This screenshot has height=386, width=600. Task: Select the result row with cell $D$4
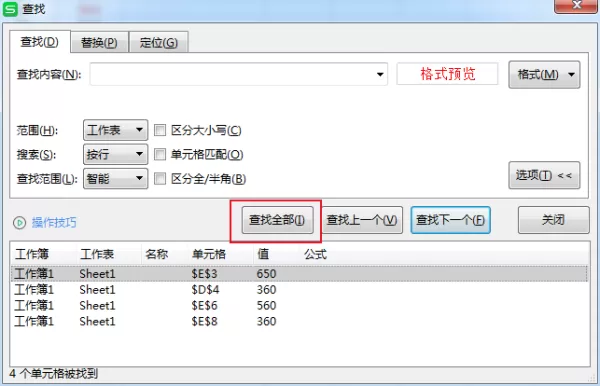tap(300, 290)
